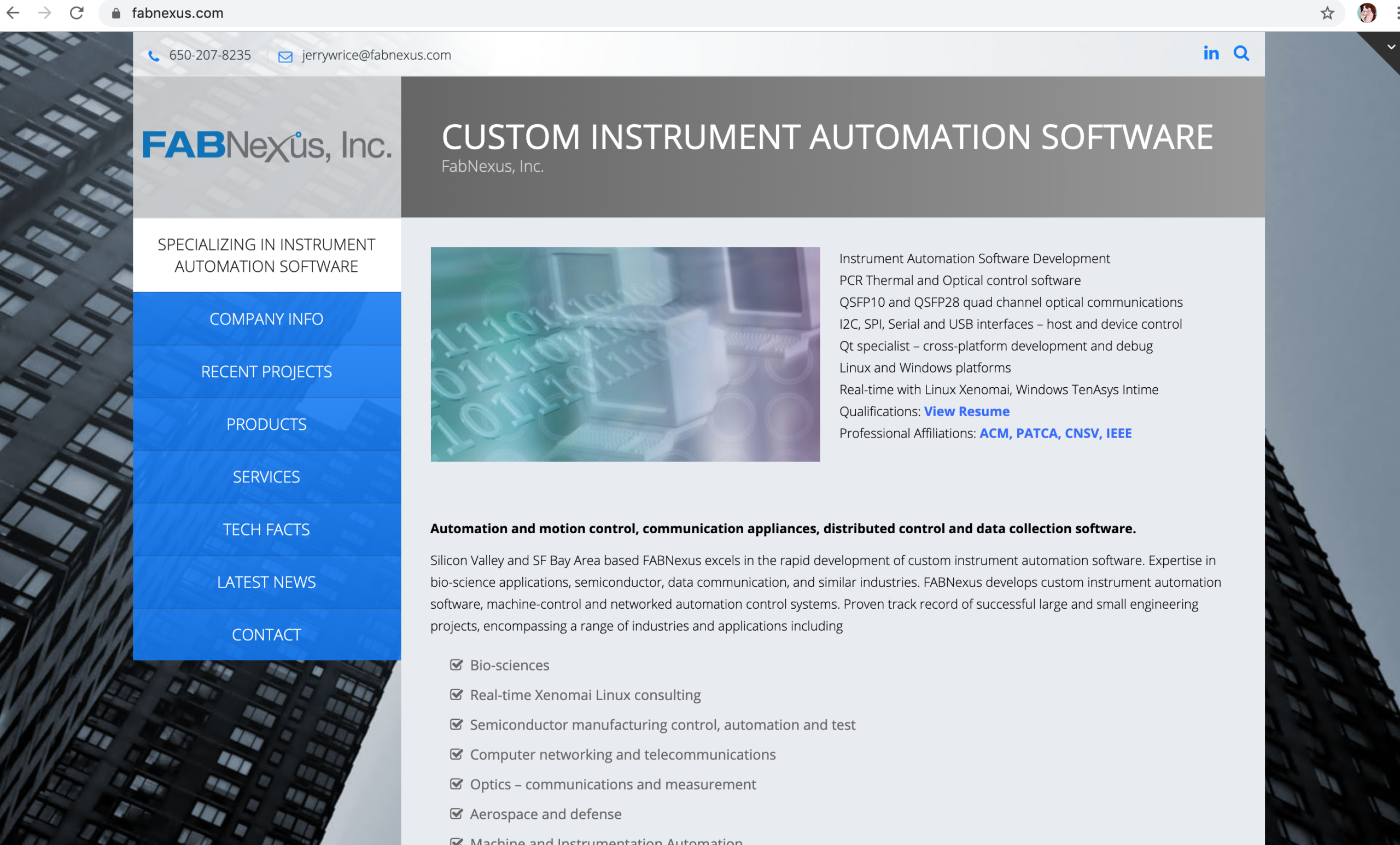Click 'Real-time with Linux Xenomai' line

pos(999,389)
